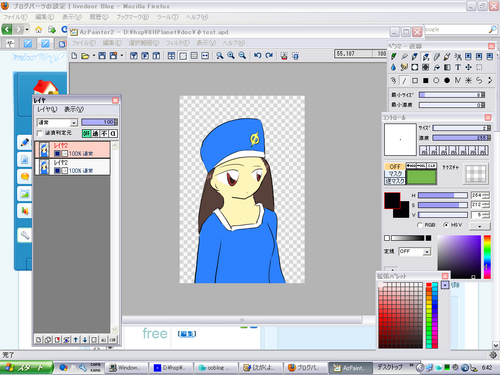This screenshot has height=375, width=500.
Task: Select the hollow rectangle shape
Action: 415,80
